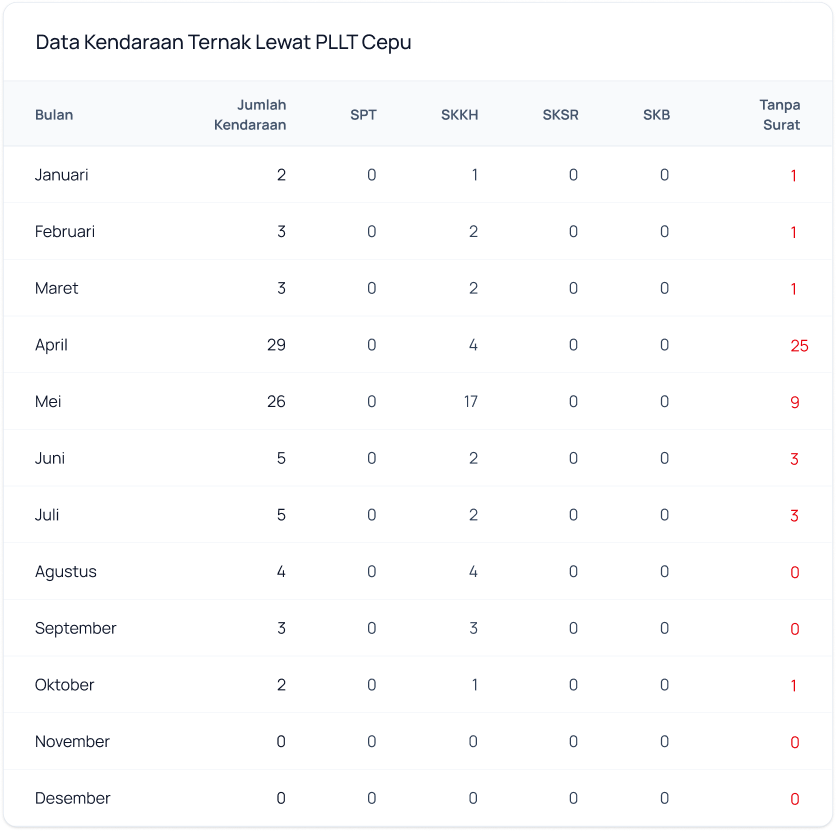Click the Januari row label
Screen dimensions: 836x831
62,175
